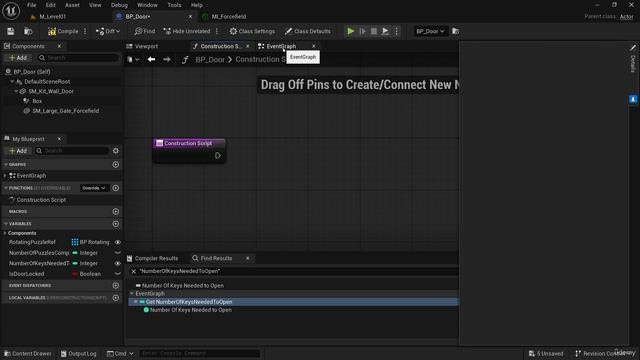640x360 pixels.
Task: Compile the BP_Door blueprint
Action: pyautogui.click(x=63, y=31)
